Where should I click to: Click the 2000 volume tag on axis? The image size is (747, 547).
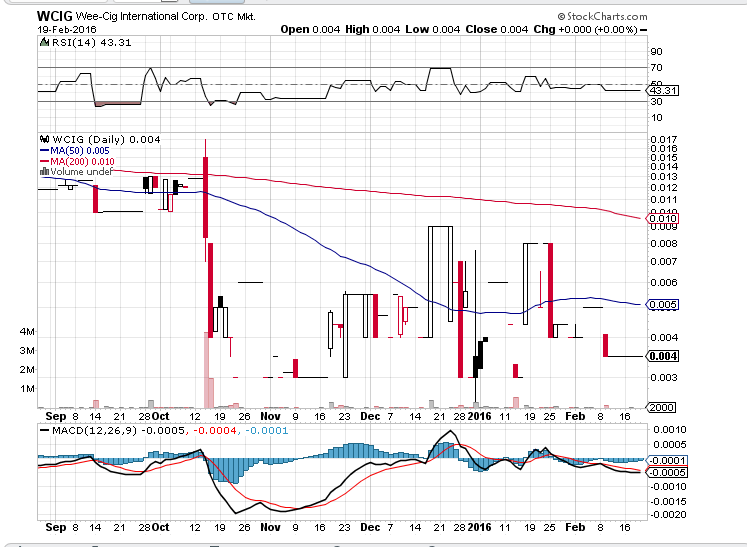(x=662, y=407)
